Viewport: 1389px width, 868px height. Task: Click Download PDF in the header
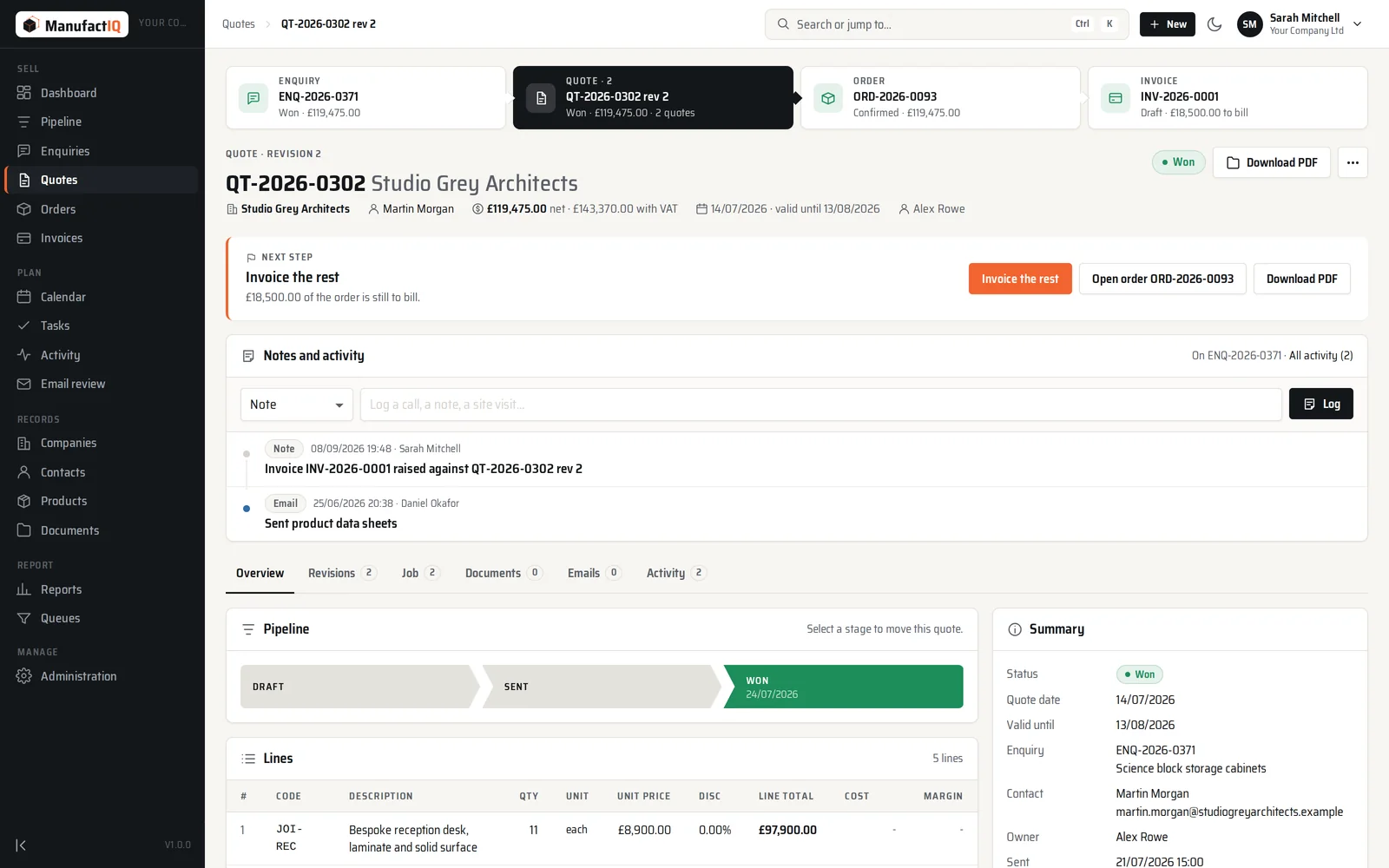pos(1272,162)
